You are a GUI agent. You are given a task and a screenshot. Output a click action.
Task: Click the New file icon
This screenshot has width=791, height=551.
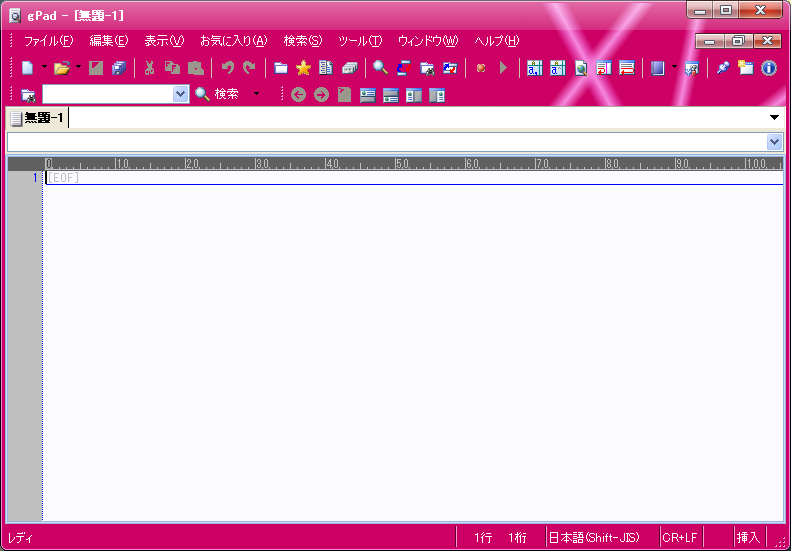pyautogui.click(x=27, y=68)
